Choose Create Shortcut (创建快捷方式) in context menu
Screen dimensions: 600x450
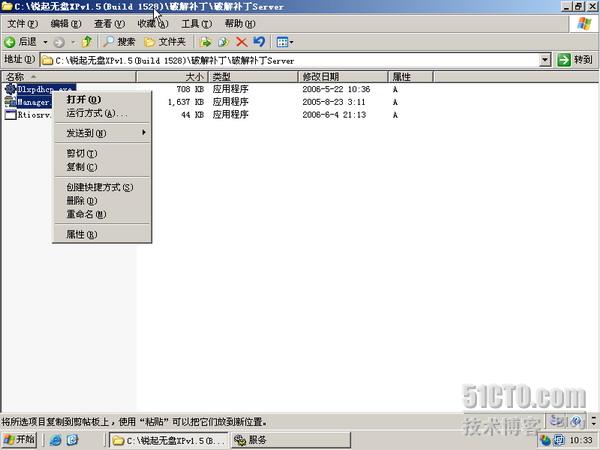[x=102, y=187]
